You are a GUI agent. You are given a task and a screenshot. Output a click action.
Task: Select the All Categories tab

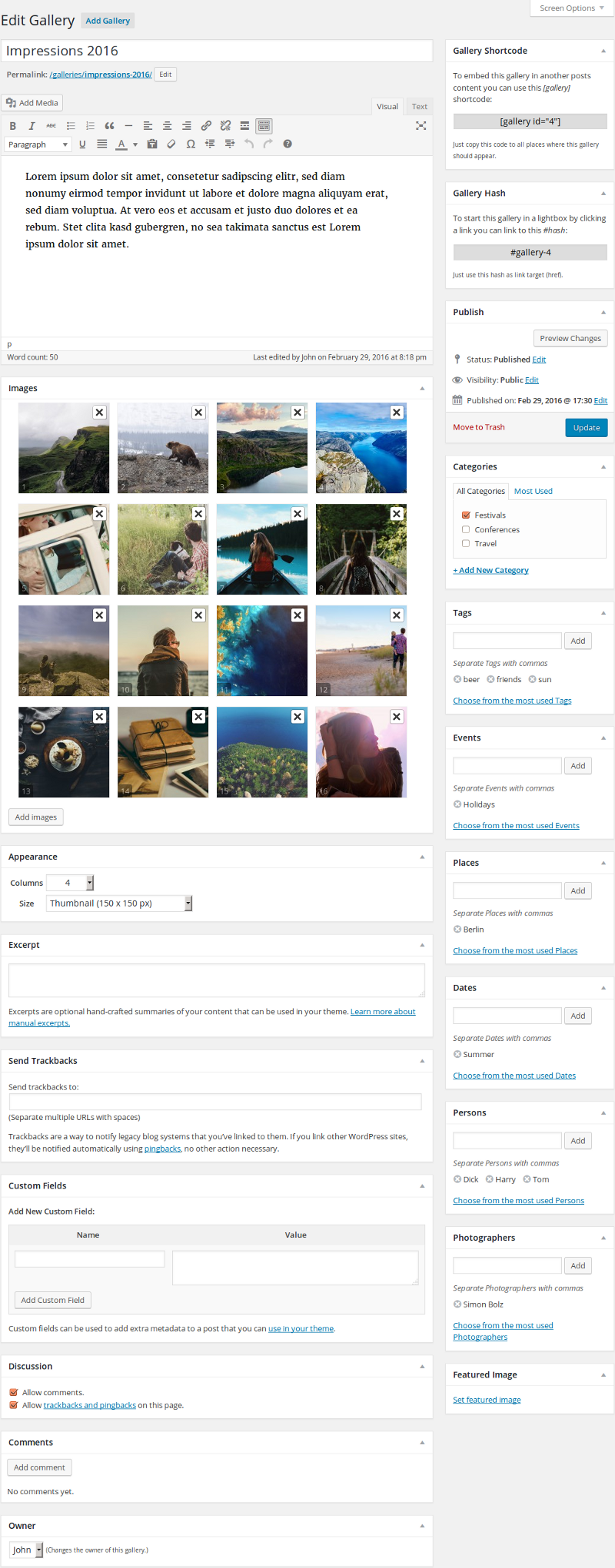click(480, 491)
